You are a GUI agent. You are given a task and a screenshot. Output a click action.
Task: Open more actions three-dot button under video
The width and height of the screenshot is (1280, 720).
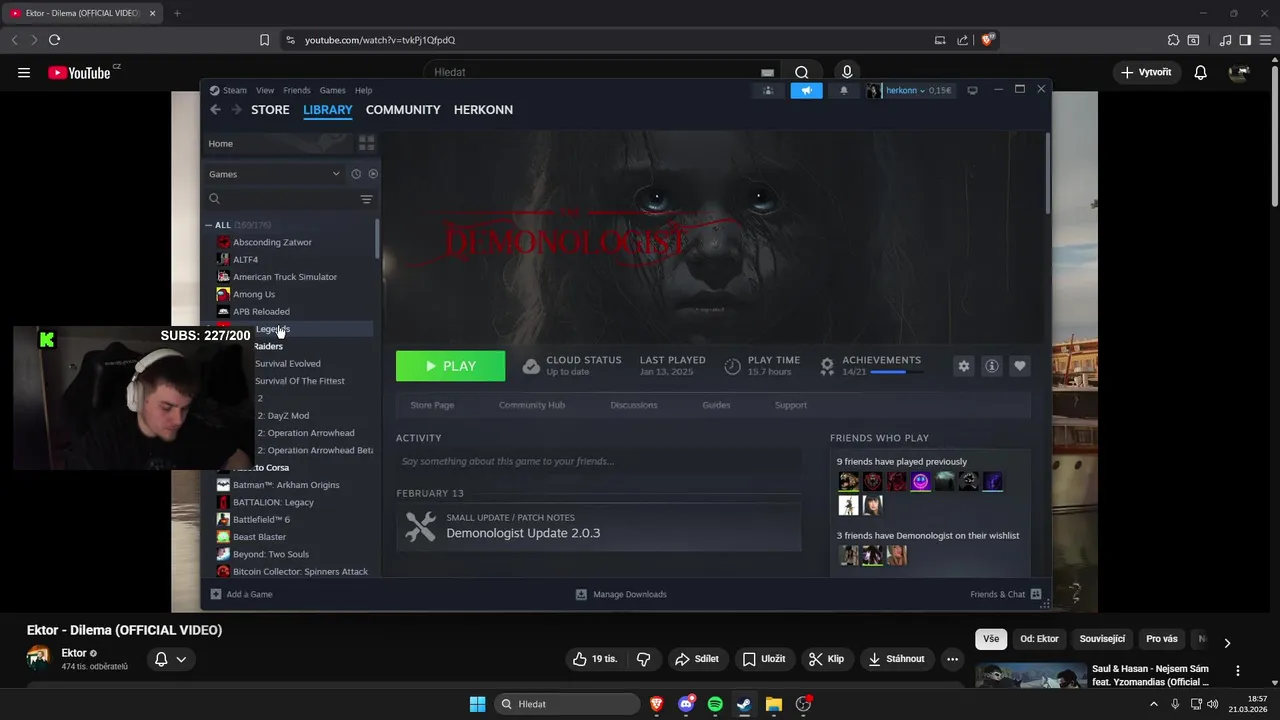point(952,659)
